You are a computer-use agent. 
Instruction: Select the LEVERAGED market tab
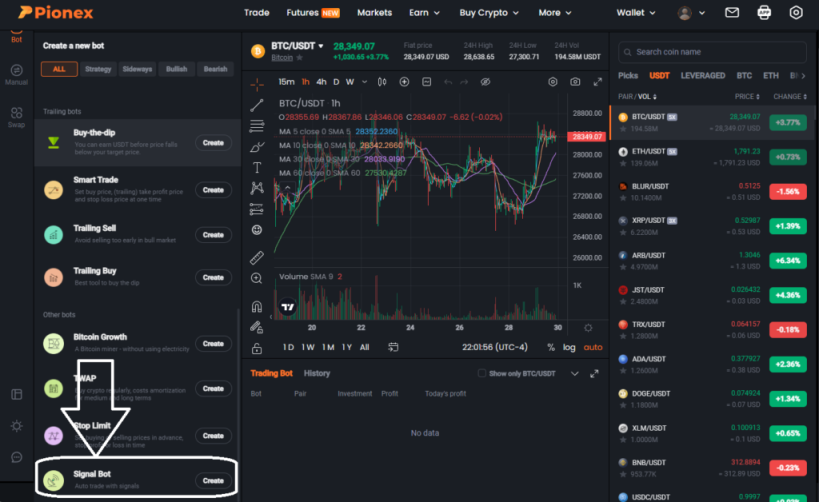703,76
